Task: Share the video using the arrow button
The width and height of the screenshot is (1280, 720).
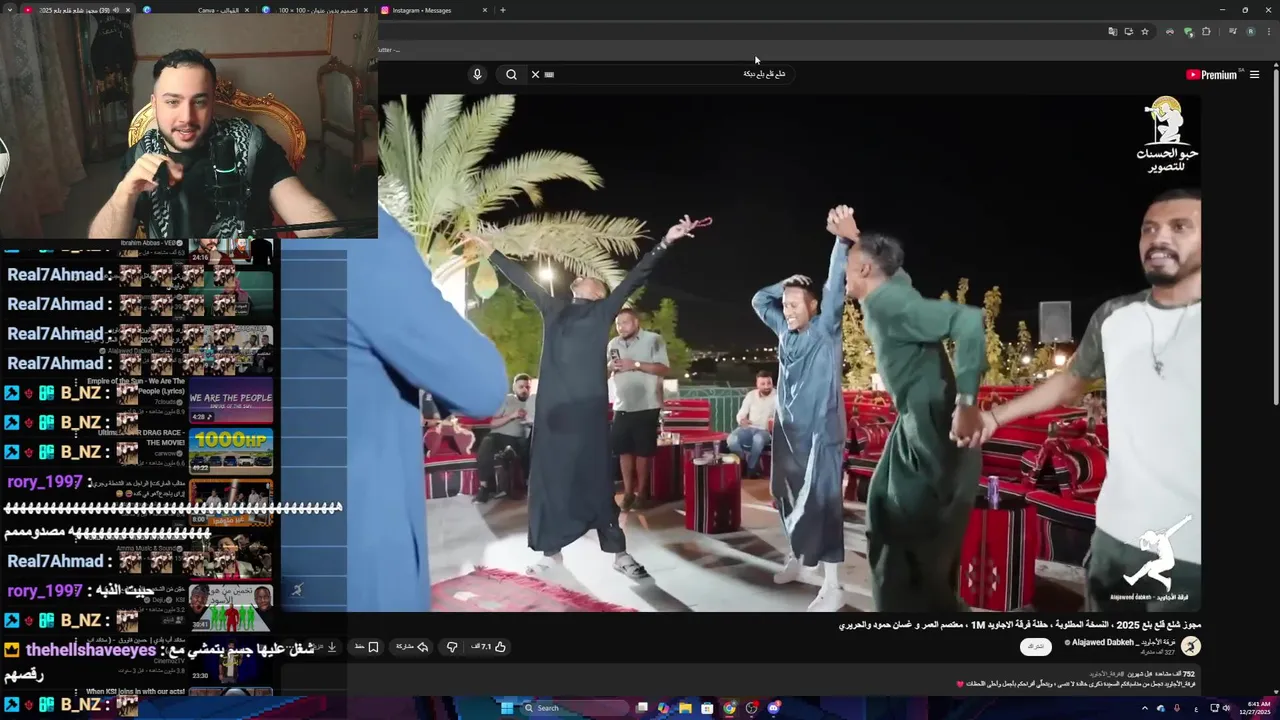Action: (x=412, y=647)
